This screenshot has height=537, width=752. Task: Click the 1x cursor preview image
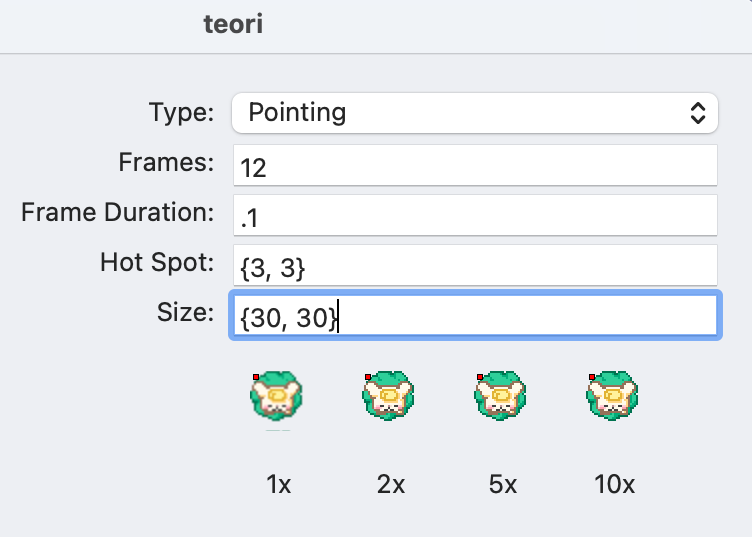coord(276,396)
